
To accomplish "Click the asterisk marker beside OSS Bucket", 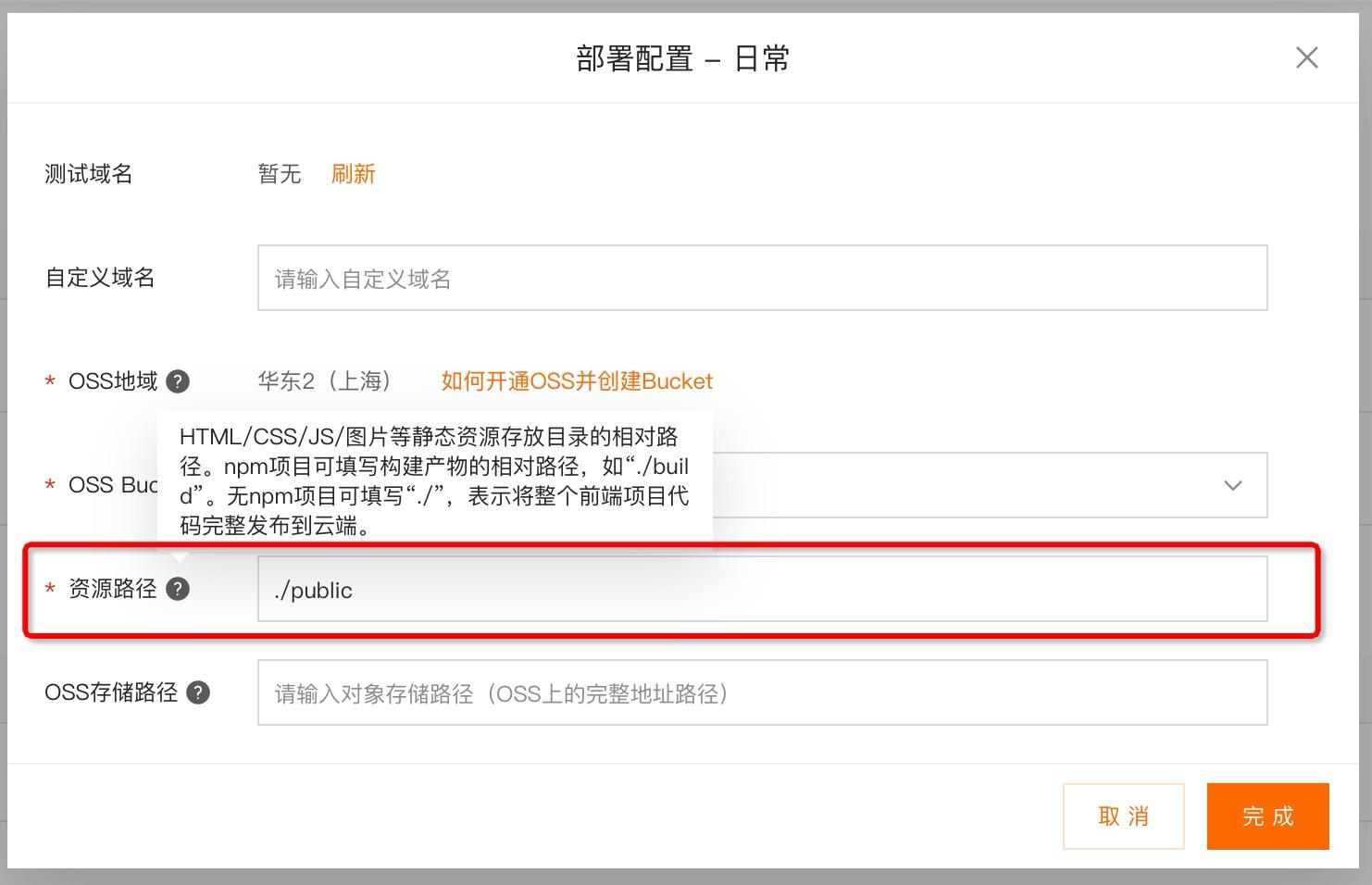I will [49, 485].
